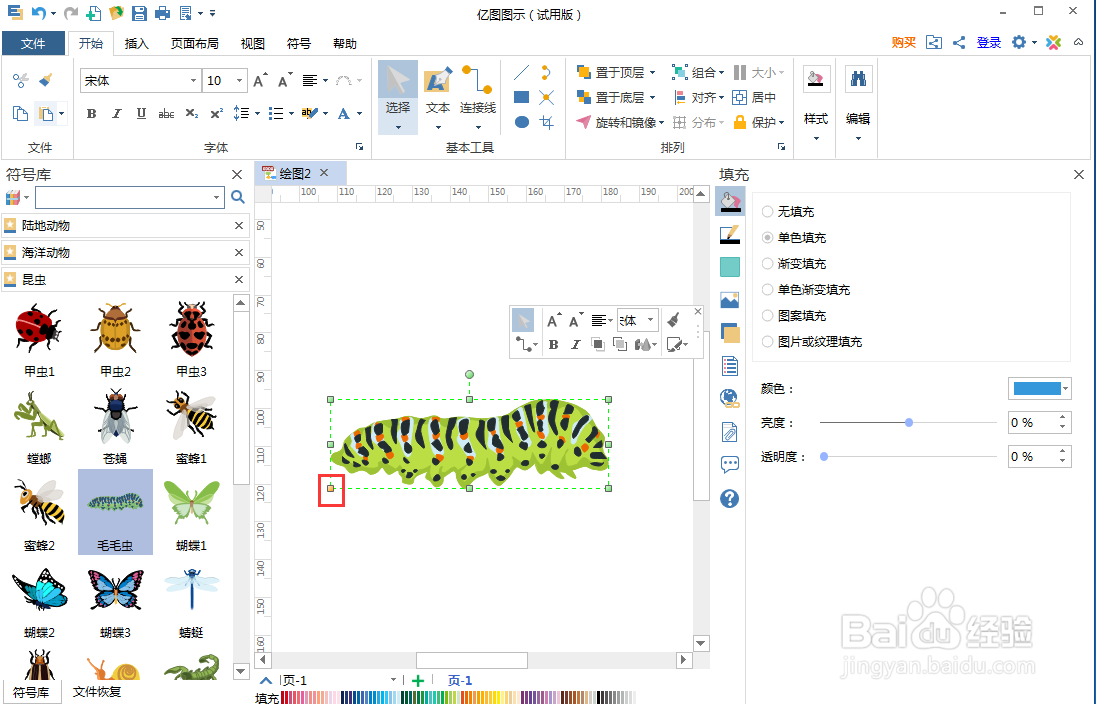The height and width of the screenshot is (704, 1096).
Task: Click the Cut scissors icon
Action: (20, 80)
